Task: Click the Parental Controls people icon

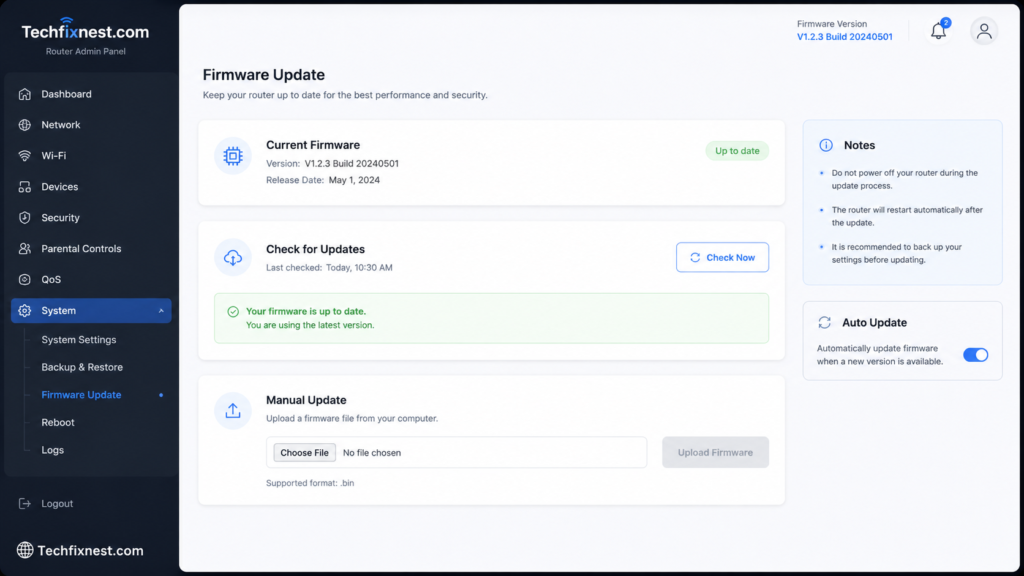Action: pos(25,249)
